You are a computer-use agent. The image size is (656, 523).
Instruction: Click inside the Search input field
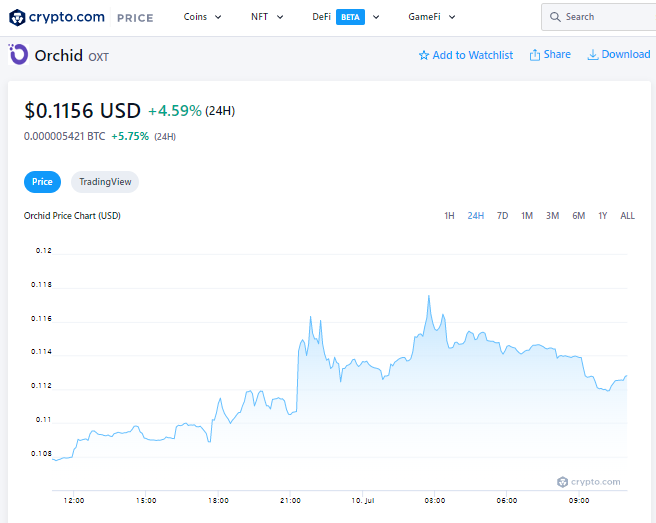point(605,17)
